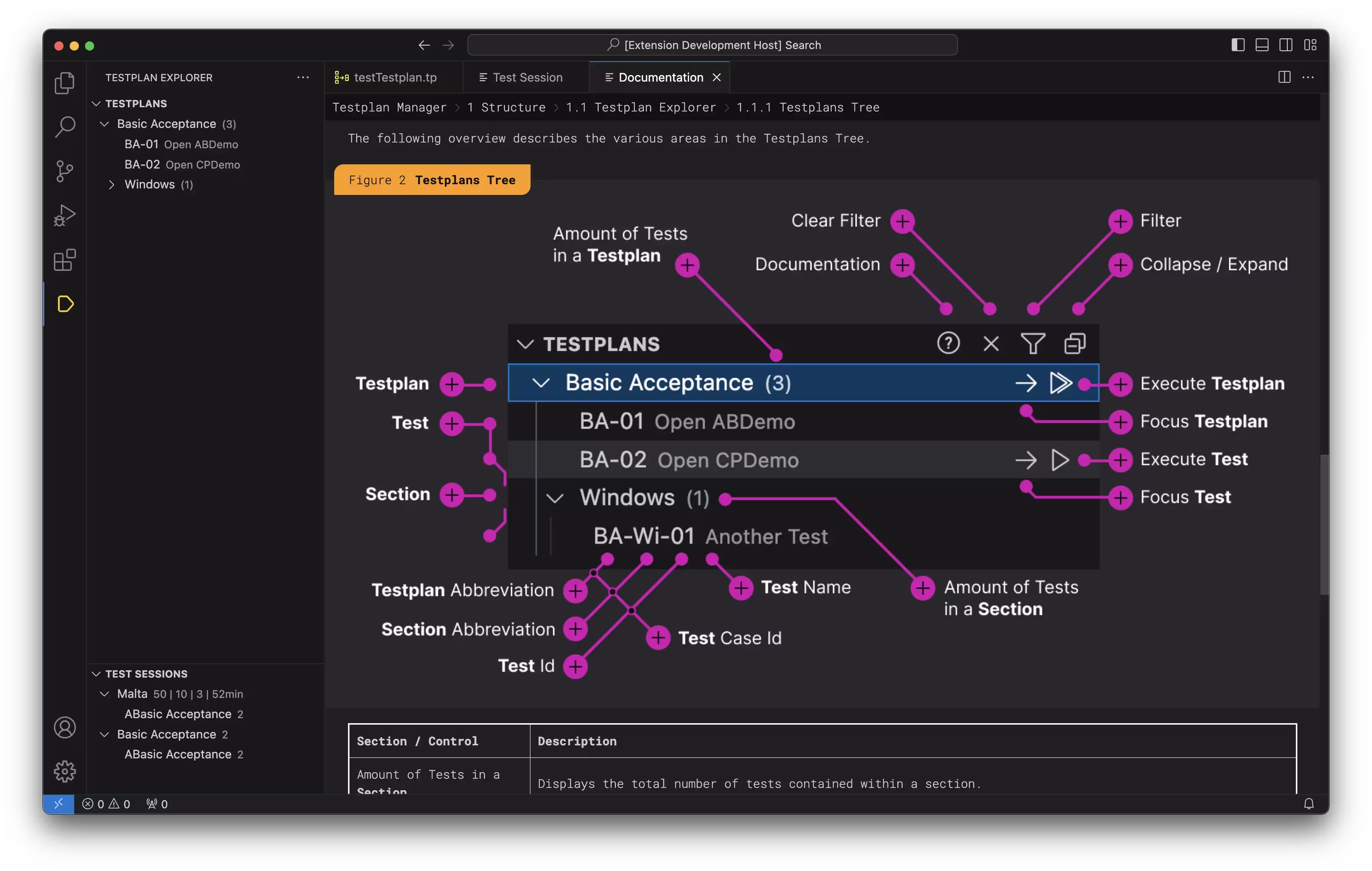Open Testplan Explorer more actions menu
Screen dimensions: 1372x871
click(x=303, y=77)
